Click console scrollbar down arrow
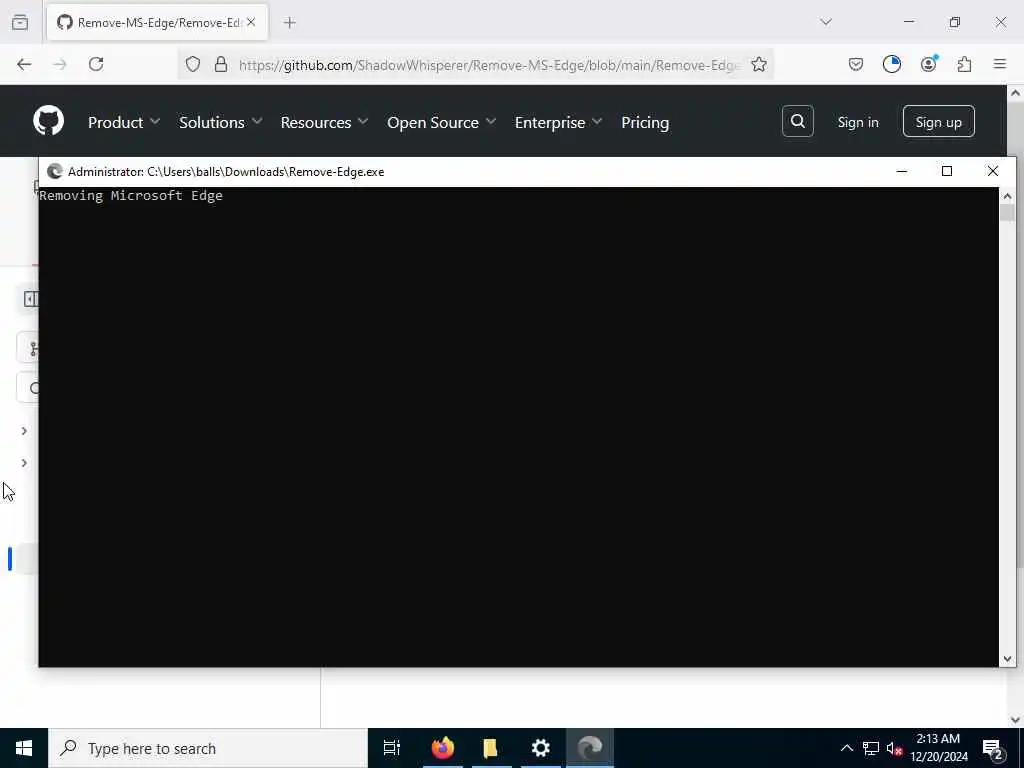 1007,659
